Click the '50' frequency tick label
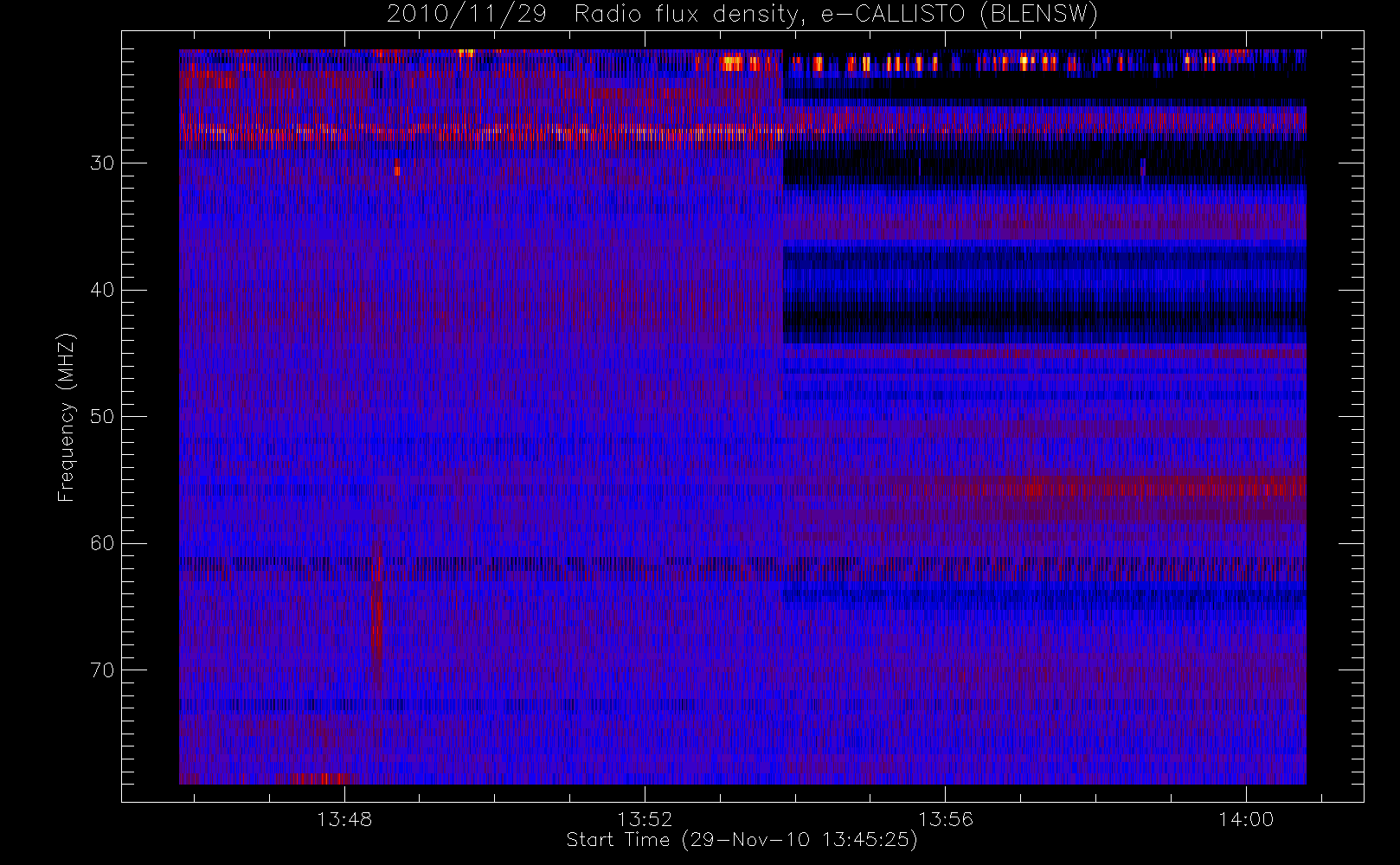 pyautogui.click(x=102, y=417)
